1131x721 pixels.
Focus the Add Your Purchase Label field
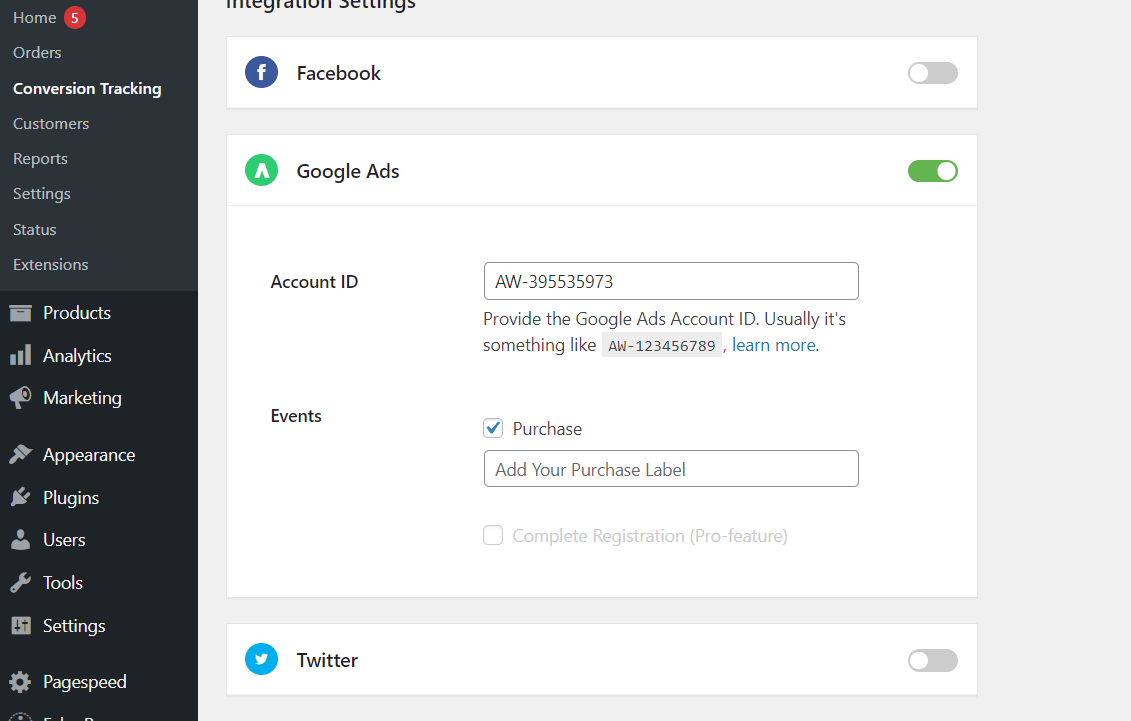671,469
